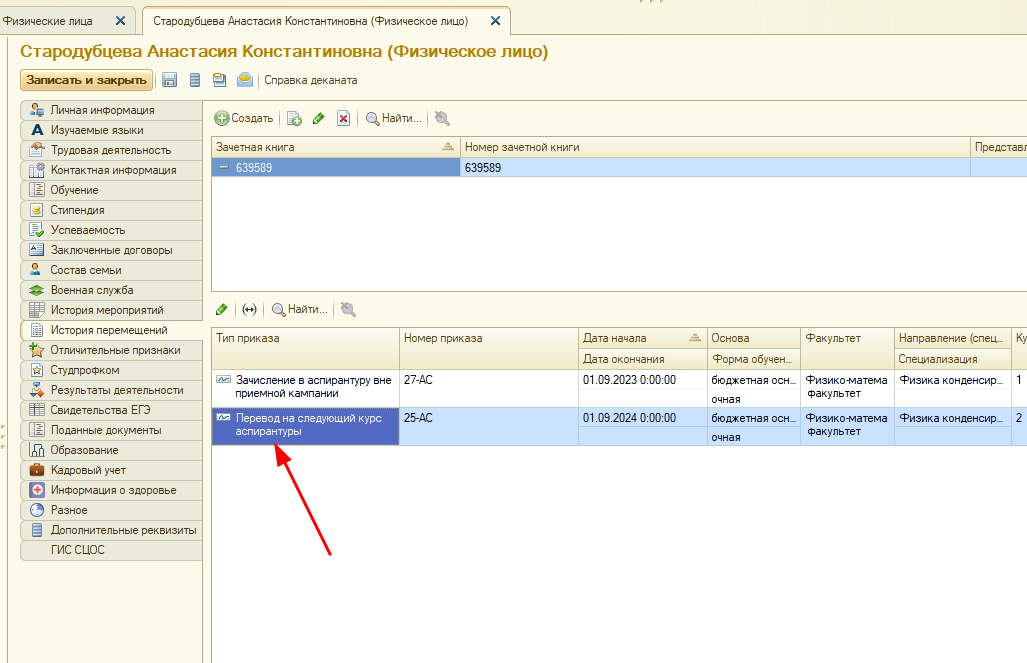The width and height of the screenshot is (1027, 663).
Task: Click the list icon right of save icon
Action: click(195, 80)
